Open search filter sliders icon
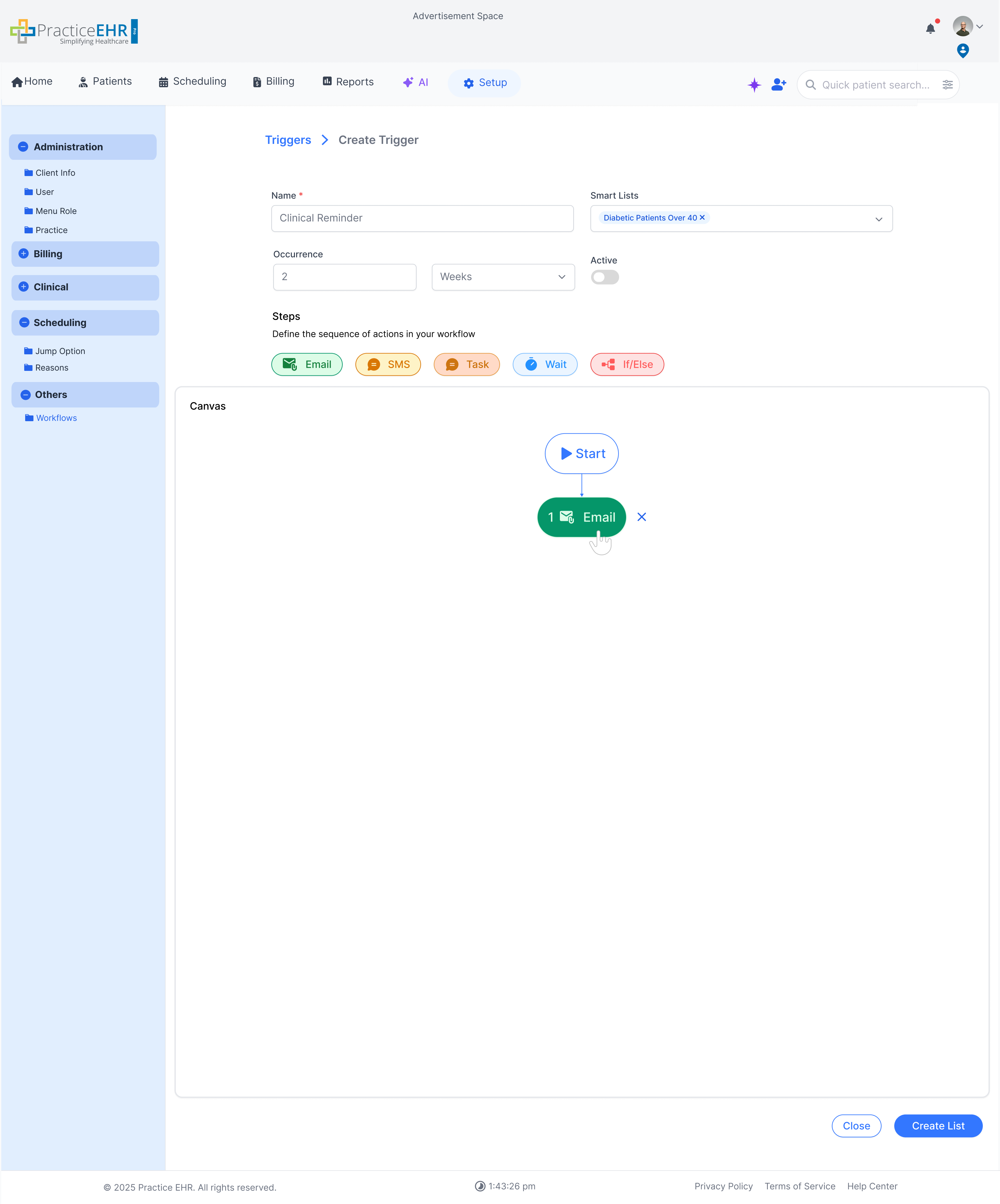This screenshot has height=1204, width=1000. pyautogui.click(x=947, y=85)
